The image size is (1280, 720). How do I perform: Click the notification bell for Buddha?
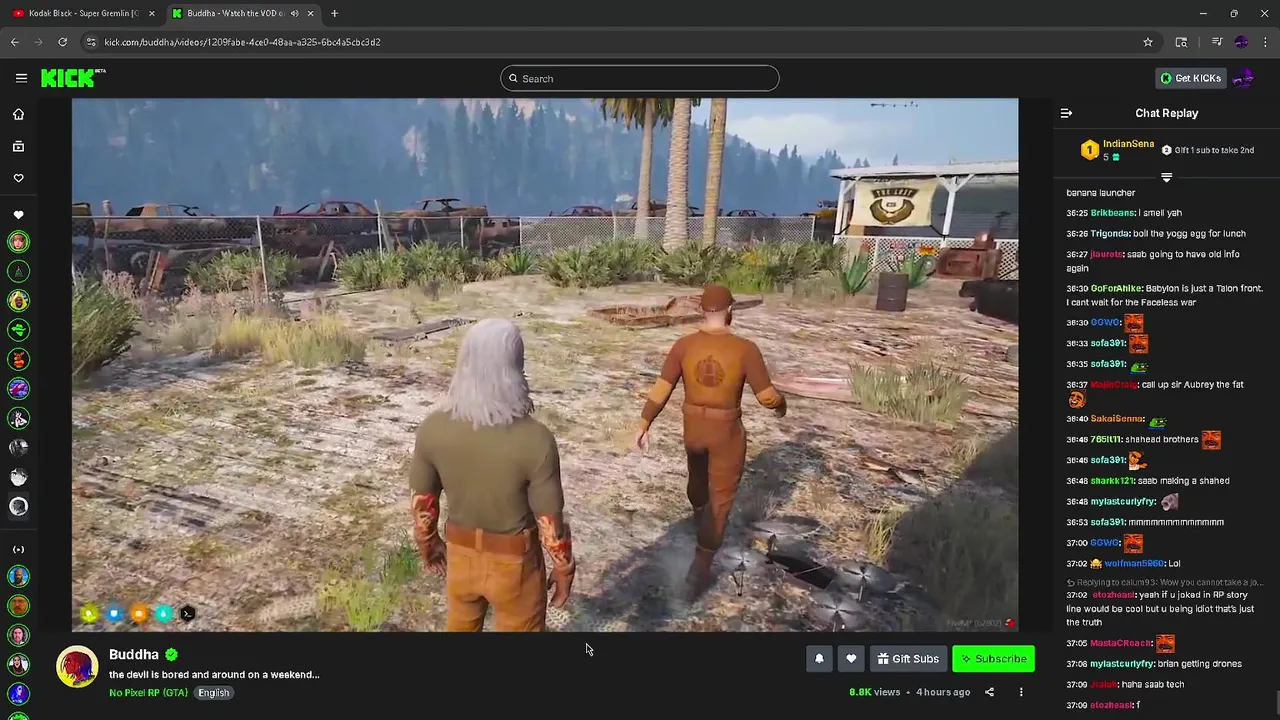pos(819,659)
